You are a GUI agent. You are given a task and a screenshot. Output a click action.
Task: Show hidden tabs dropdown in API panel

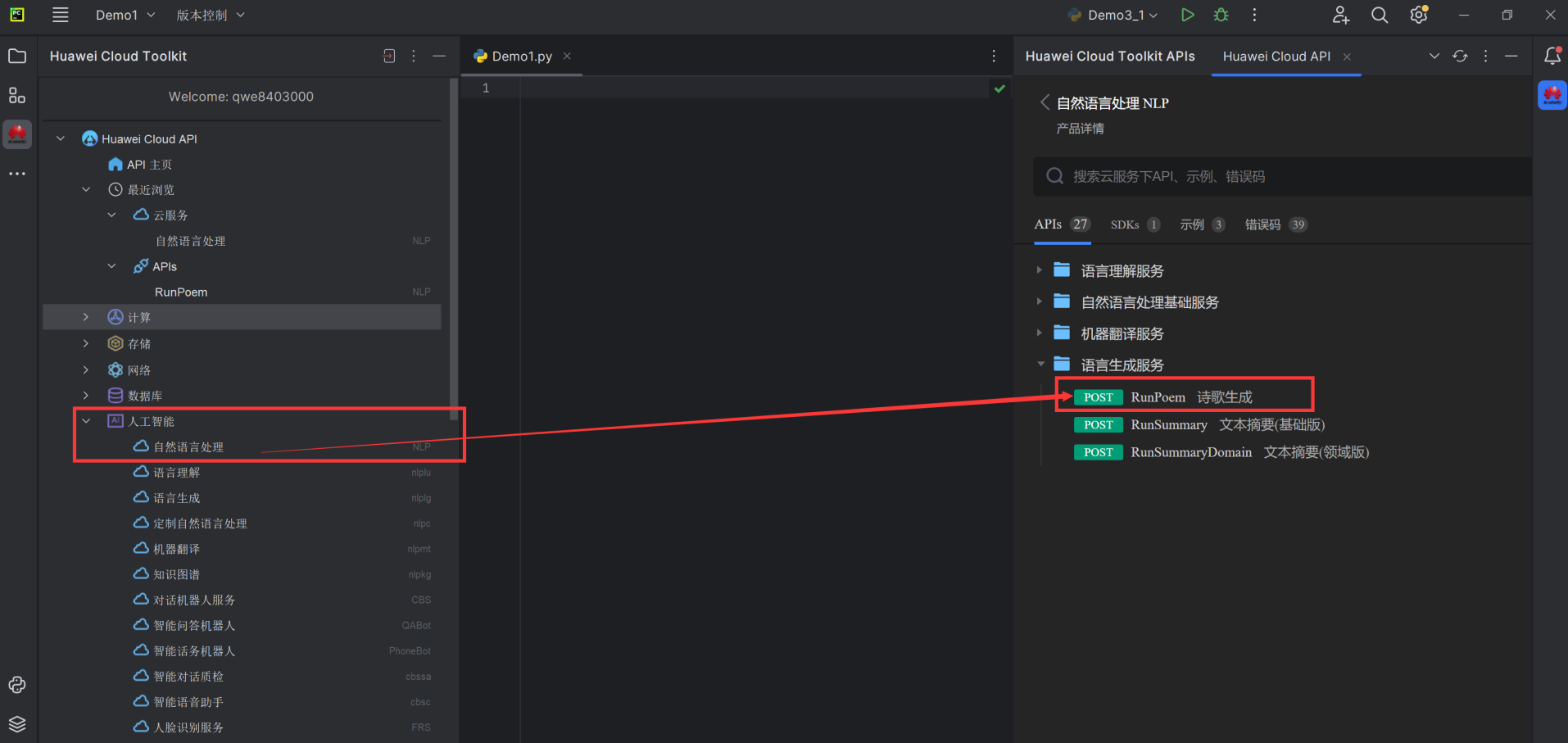[x=1434, y=56]
